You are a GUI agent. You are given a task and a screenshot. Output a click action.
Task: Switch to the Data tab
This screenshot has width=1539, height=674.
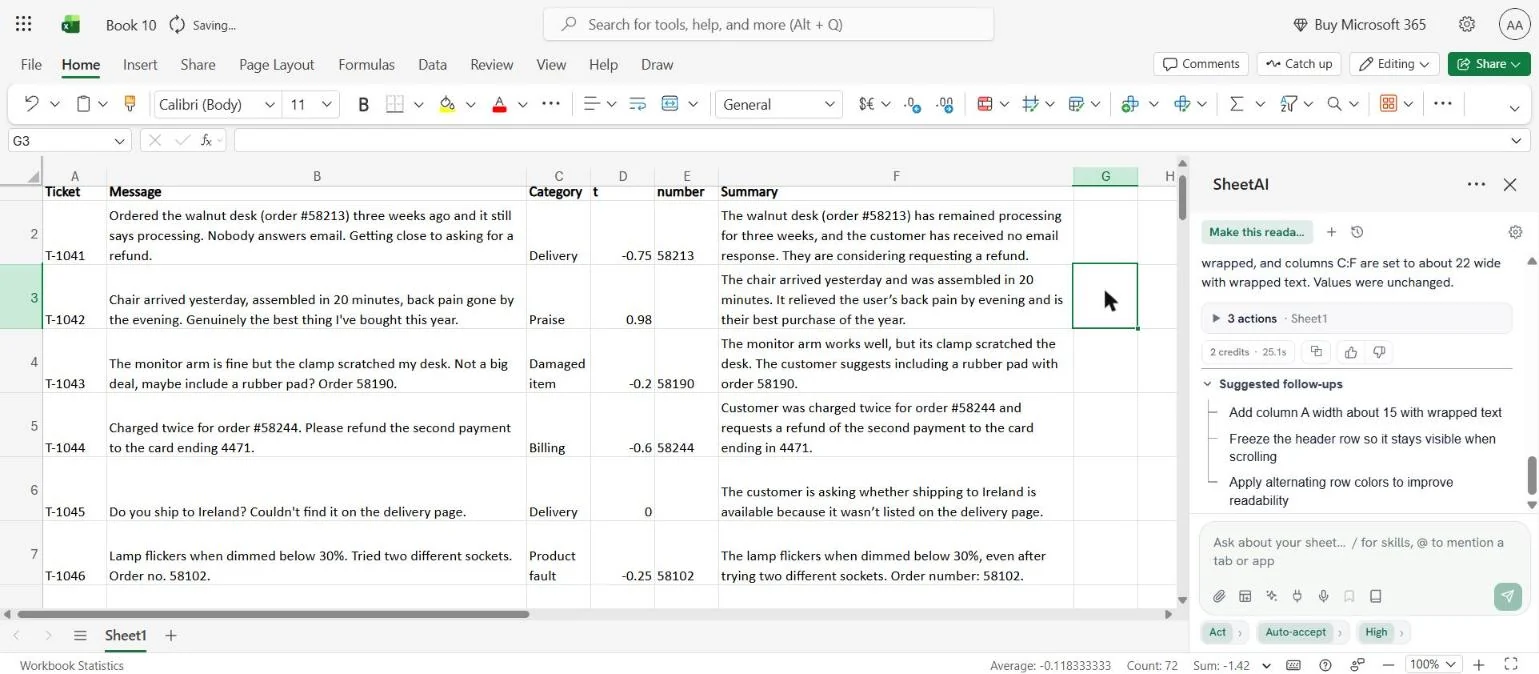click(432, 64)
